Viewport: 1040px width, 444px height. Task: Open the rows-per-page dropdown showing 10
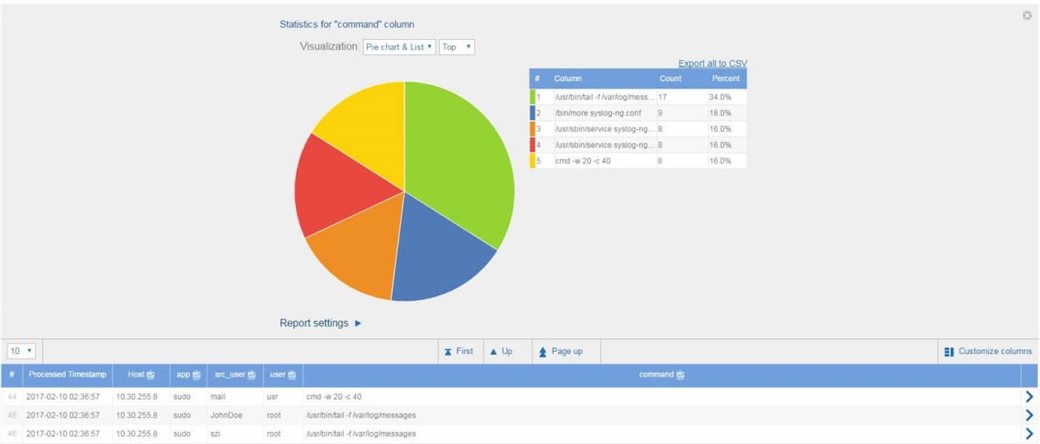tap(21, 351)
